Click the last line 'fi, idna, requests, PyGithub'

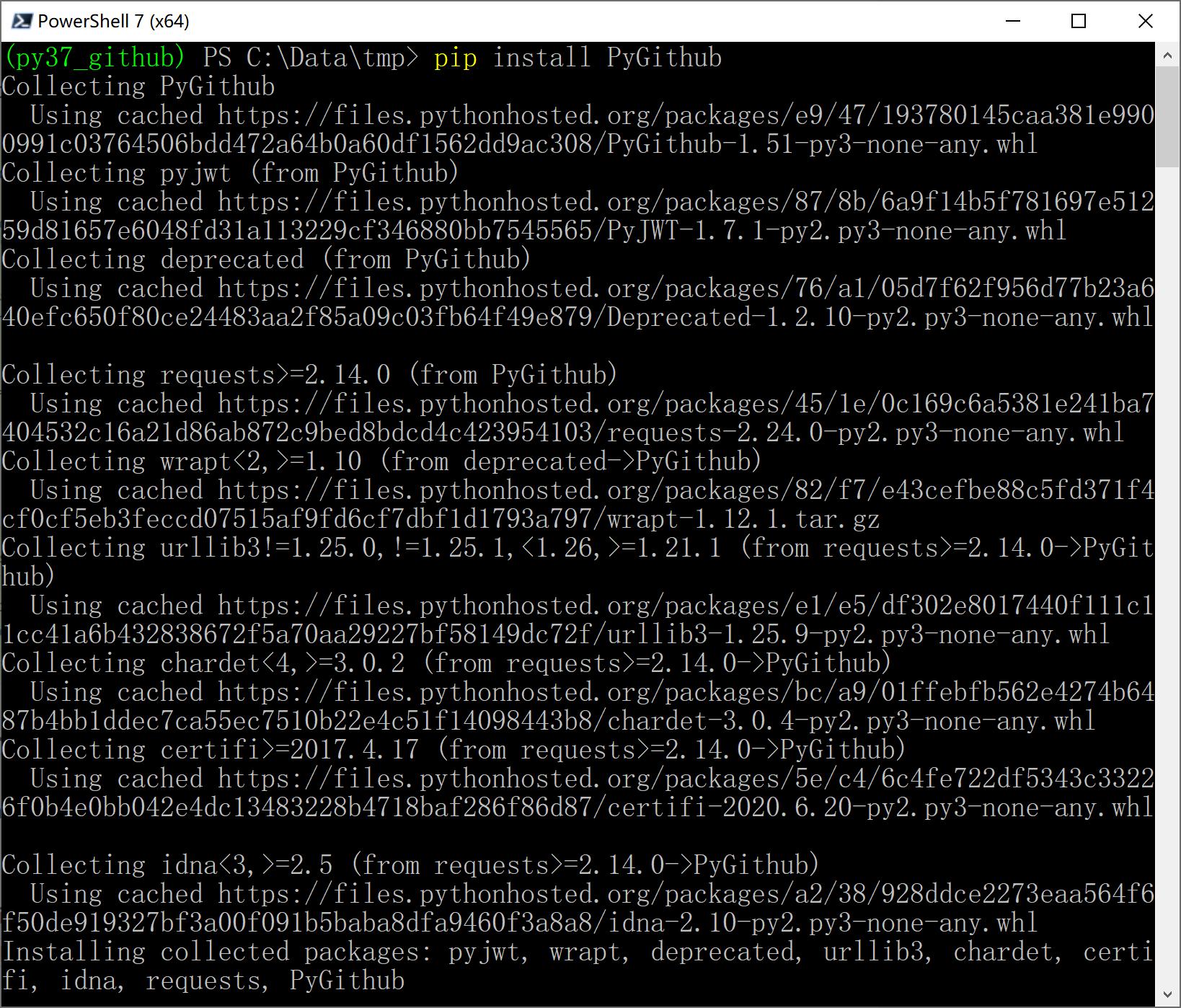click(203, 981)
